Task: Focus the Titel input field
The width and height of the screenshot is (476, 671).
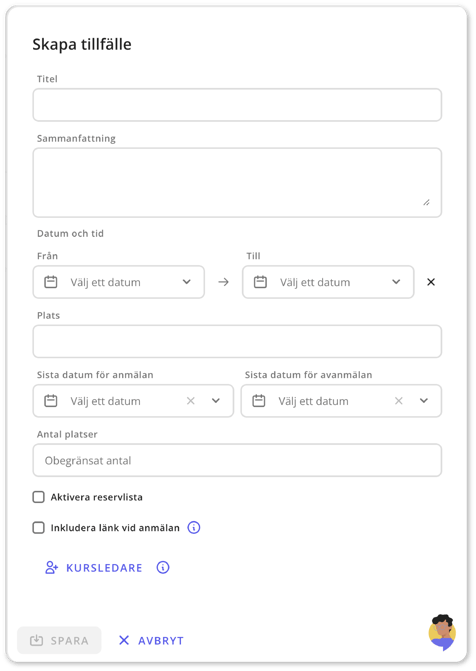Action: pos(237,105)
